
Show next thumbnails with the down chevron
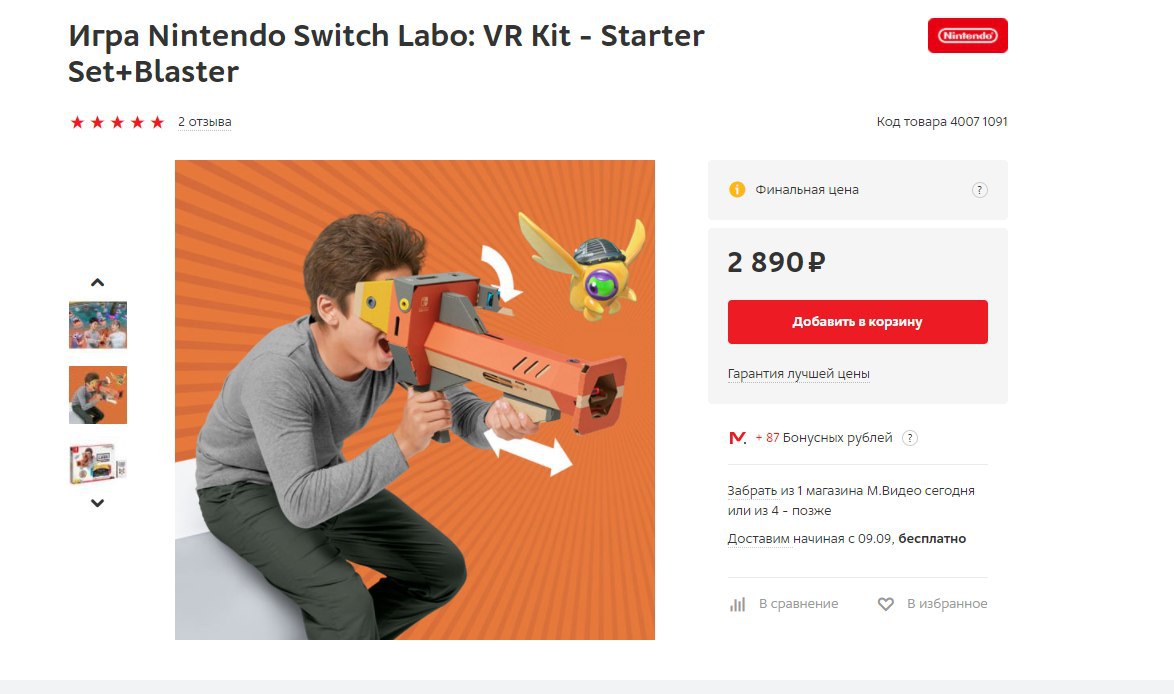[97, 503]
